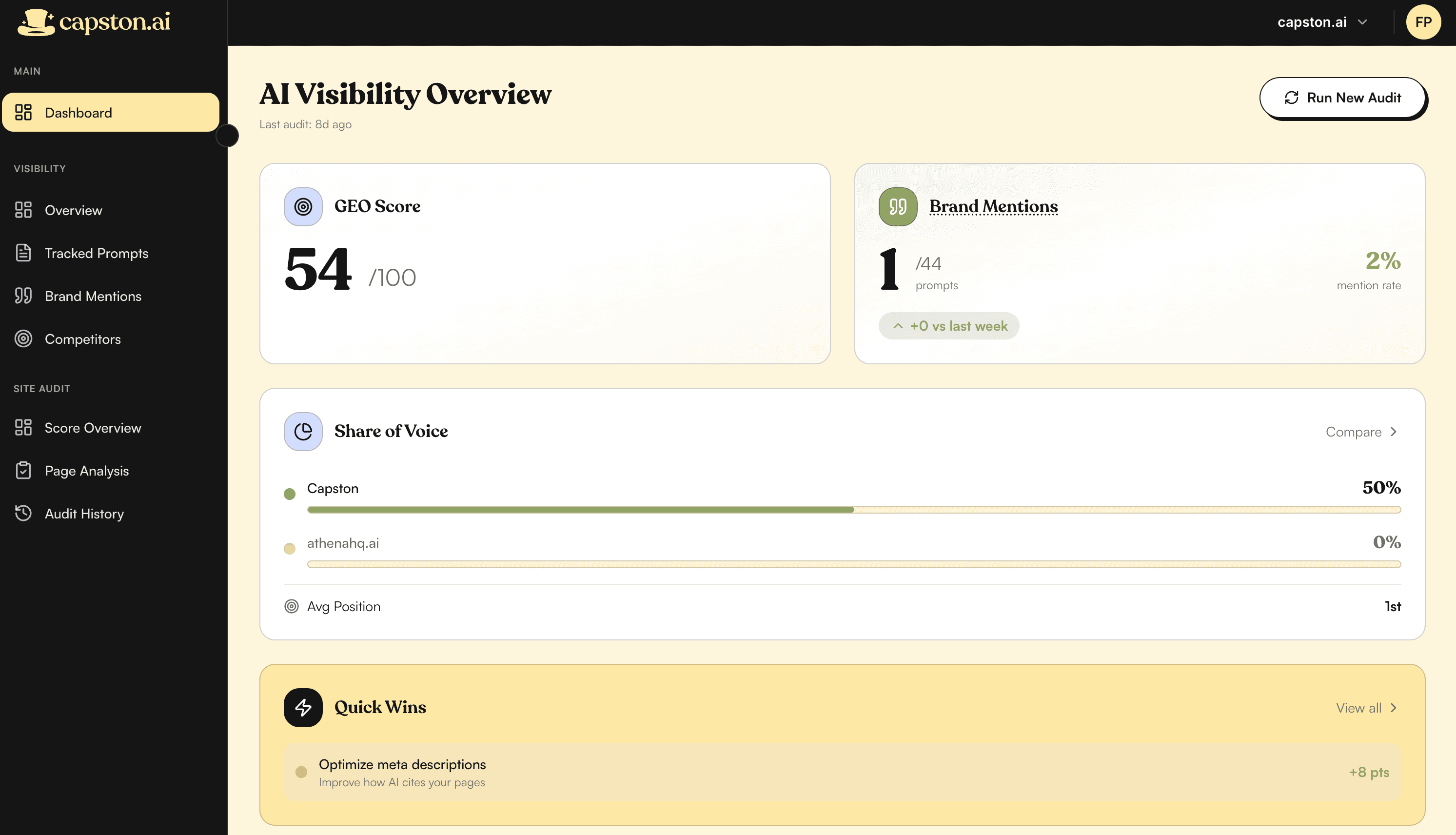
Task: Open Tracked Prompts in the sidebar
Action: (96, 253)
